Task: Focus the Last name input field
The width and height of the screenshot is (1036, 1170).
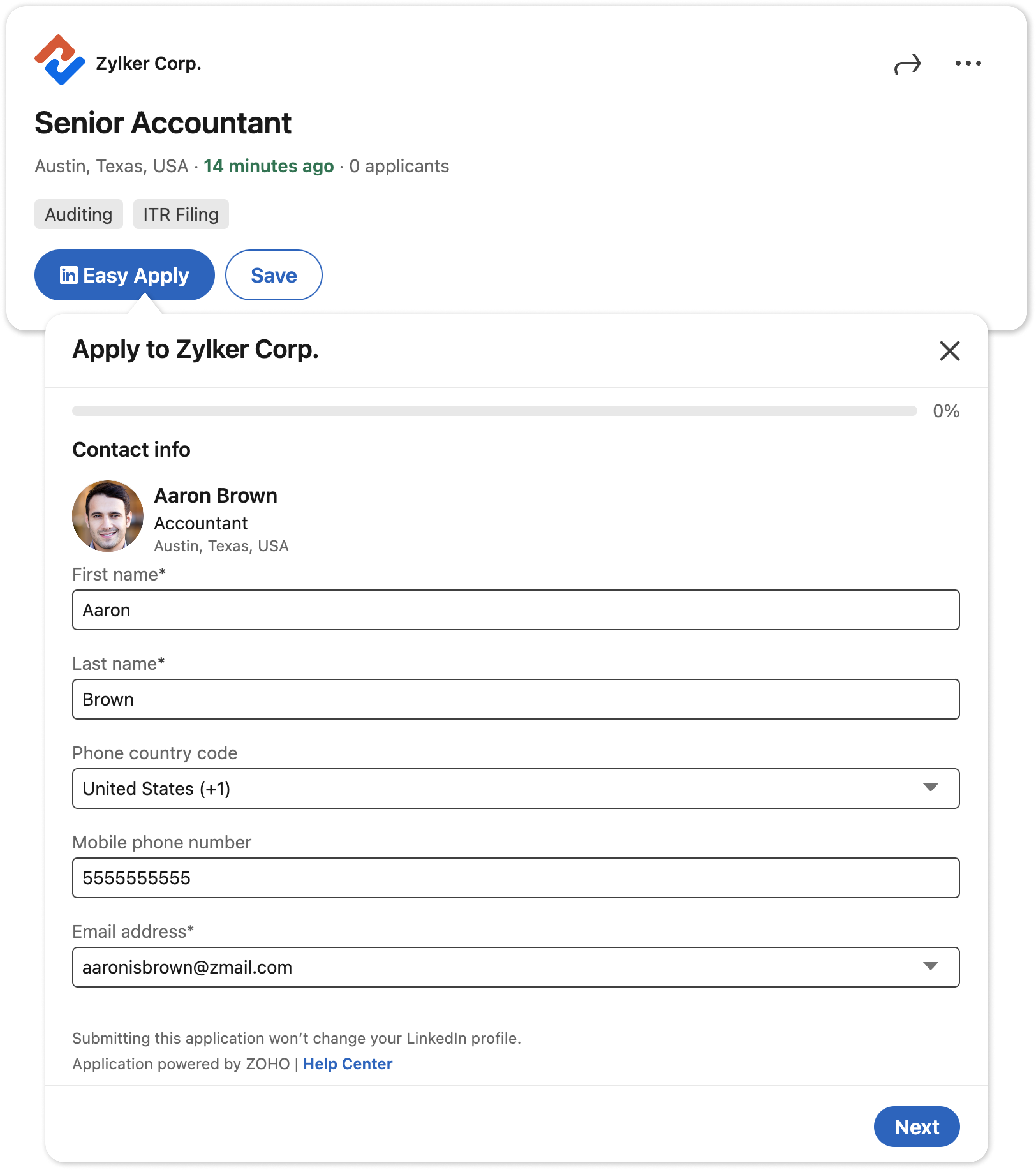Action: click(x=516, y=699)
